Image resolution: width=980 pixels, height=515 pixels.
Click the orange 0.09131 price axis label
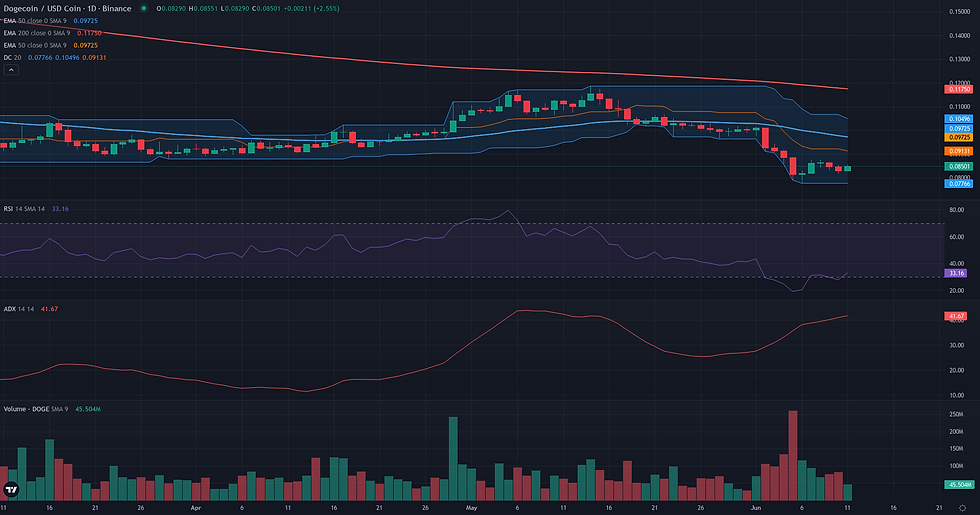958,151
